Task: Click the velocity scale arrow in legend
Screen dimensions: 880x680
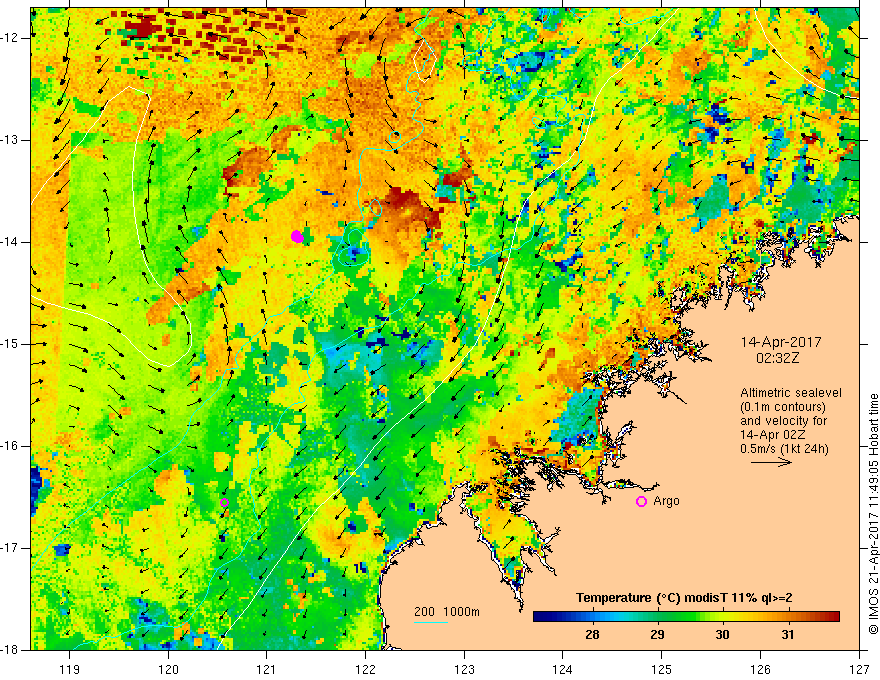Action: coord(771,462)
